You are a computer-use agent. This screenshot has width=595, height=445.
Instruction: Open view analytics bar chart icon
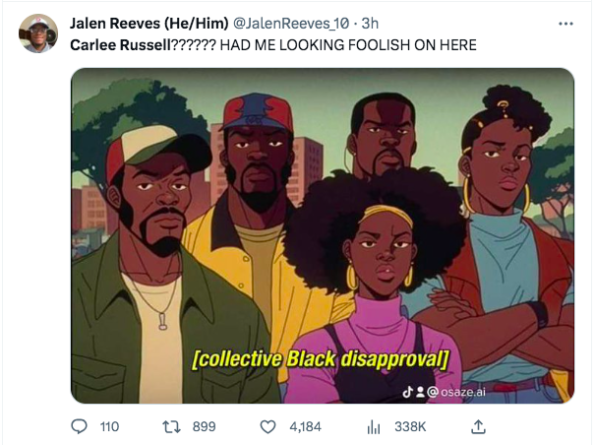click(373, 428)
